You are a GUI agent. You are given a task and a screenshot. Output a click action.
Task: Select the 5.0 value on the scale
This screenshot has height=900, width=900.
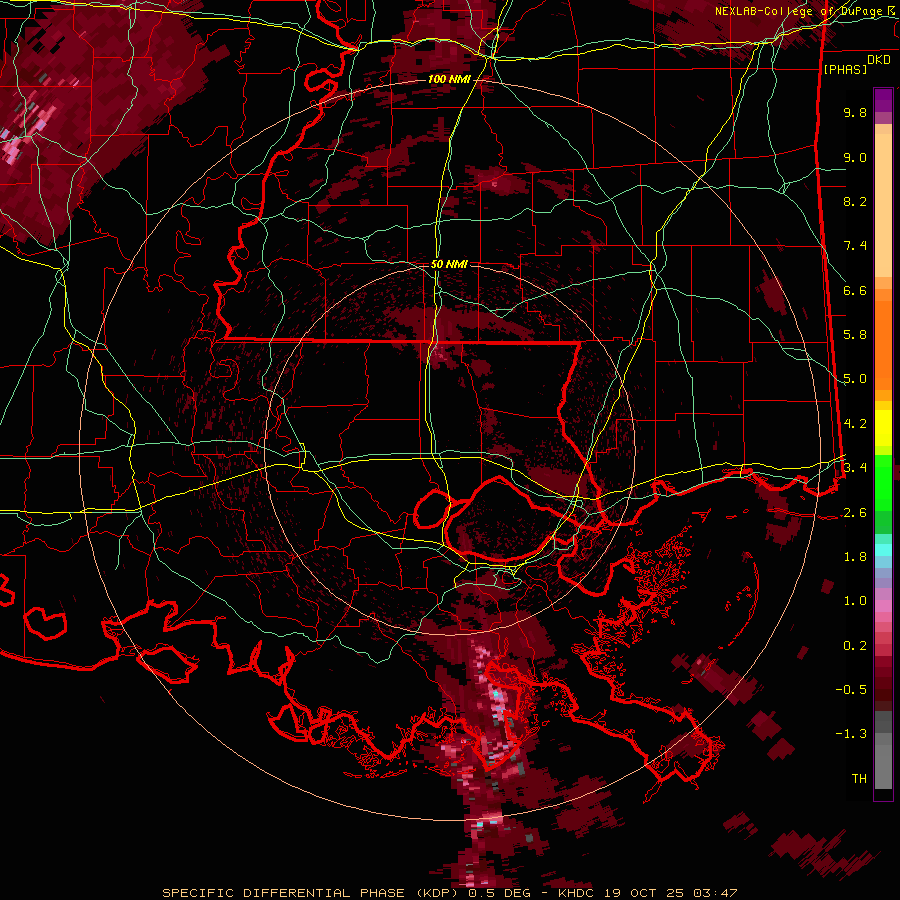pos(855,379)
